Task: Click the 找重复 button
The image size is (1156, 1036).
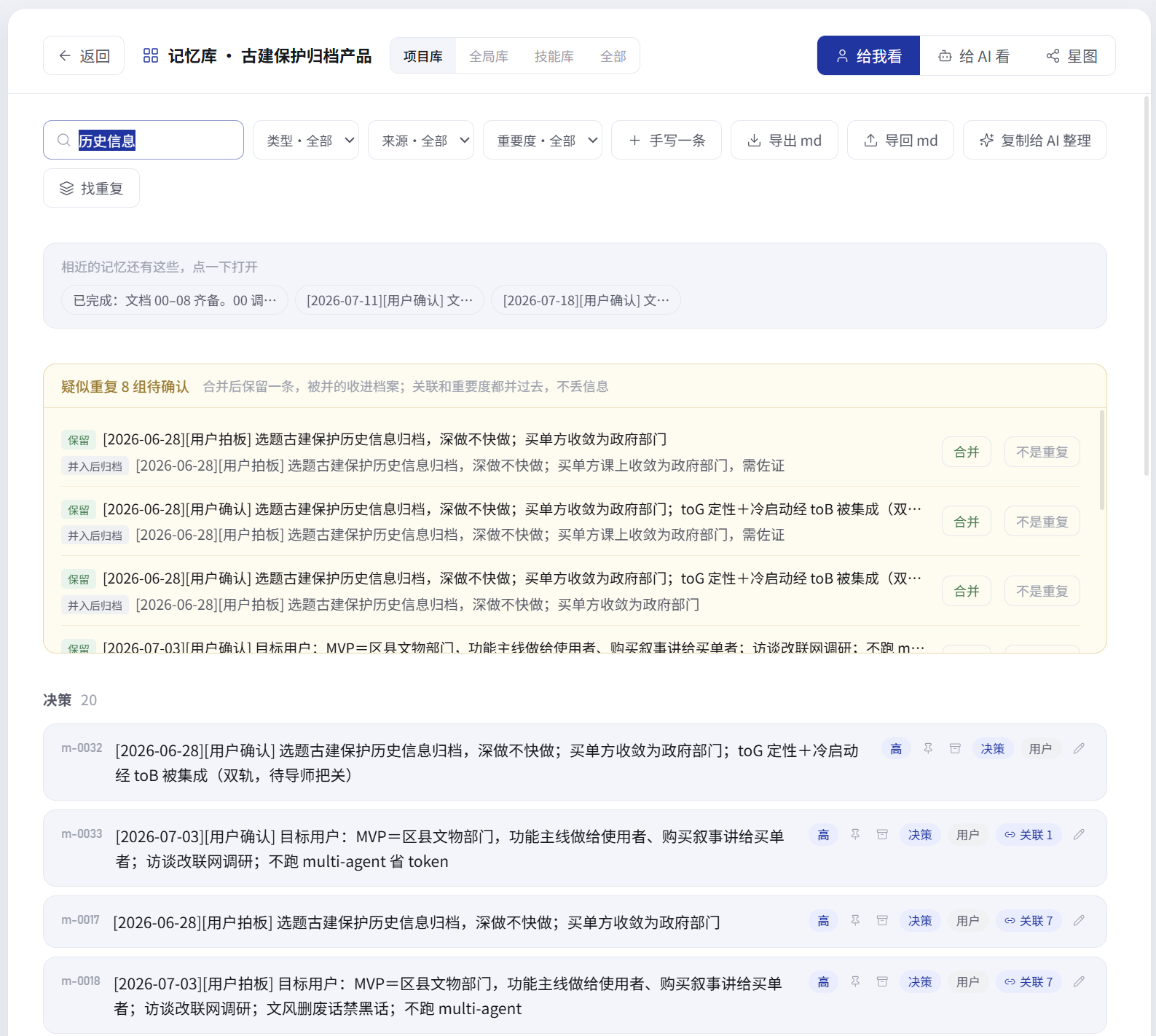Action: click(91, 188)
